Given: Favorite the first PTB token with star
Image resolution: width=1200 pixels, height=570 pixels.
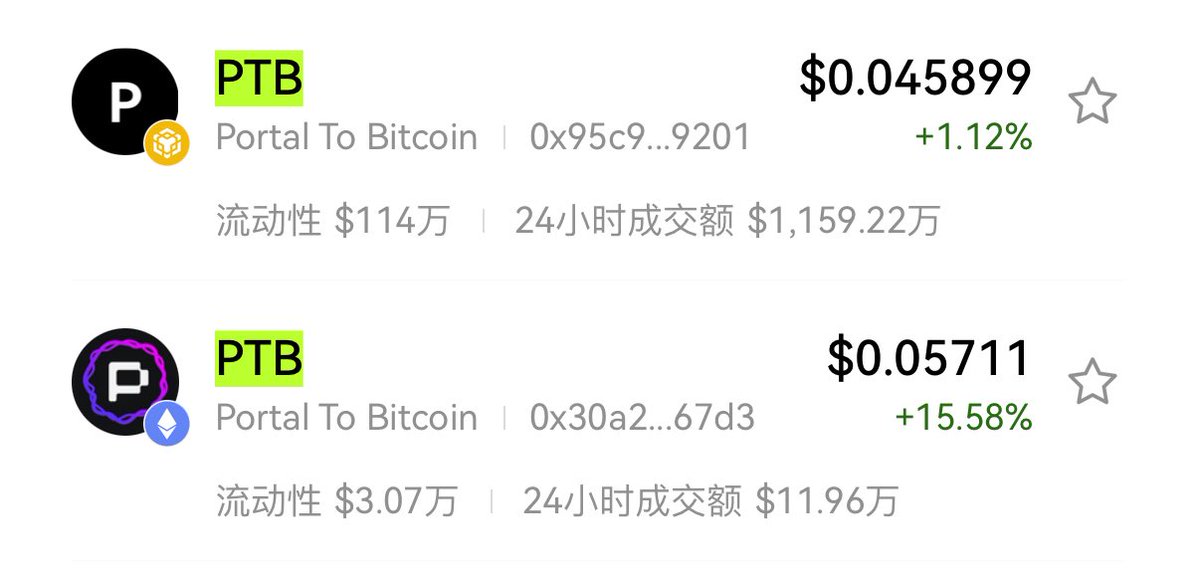Looking at the screenshot, I should [x=1092, y=102].
